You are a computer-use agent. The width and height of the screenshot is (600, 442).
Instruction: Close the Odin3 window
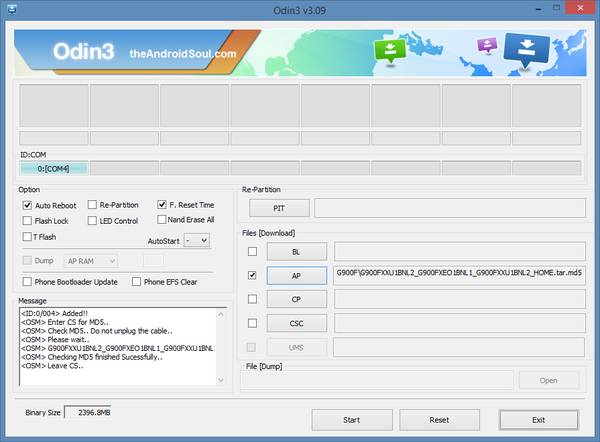click(580, 8)
